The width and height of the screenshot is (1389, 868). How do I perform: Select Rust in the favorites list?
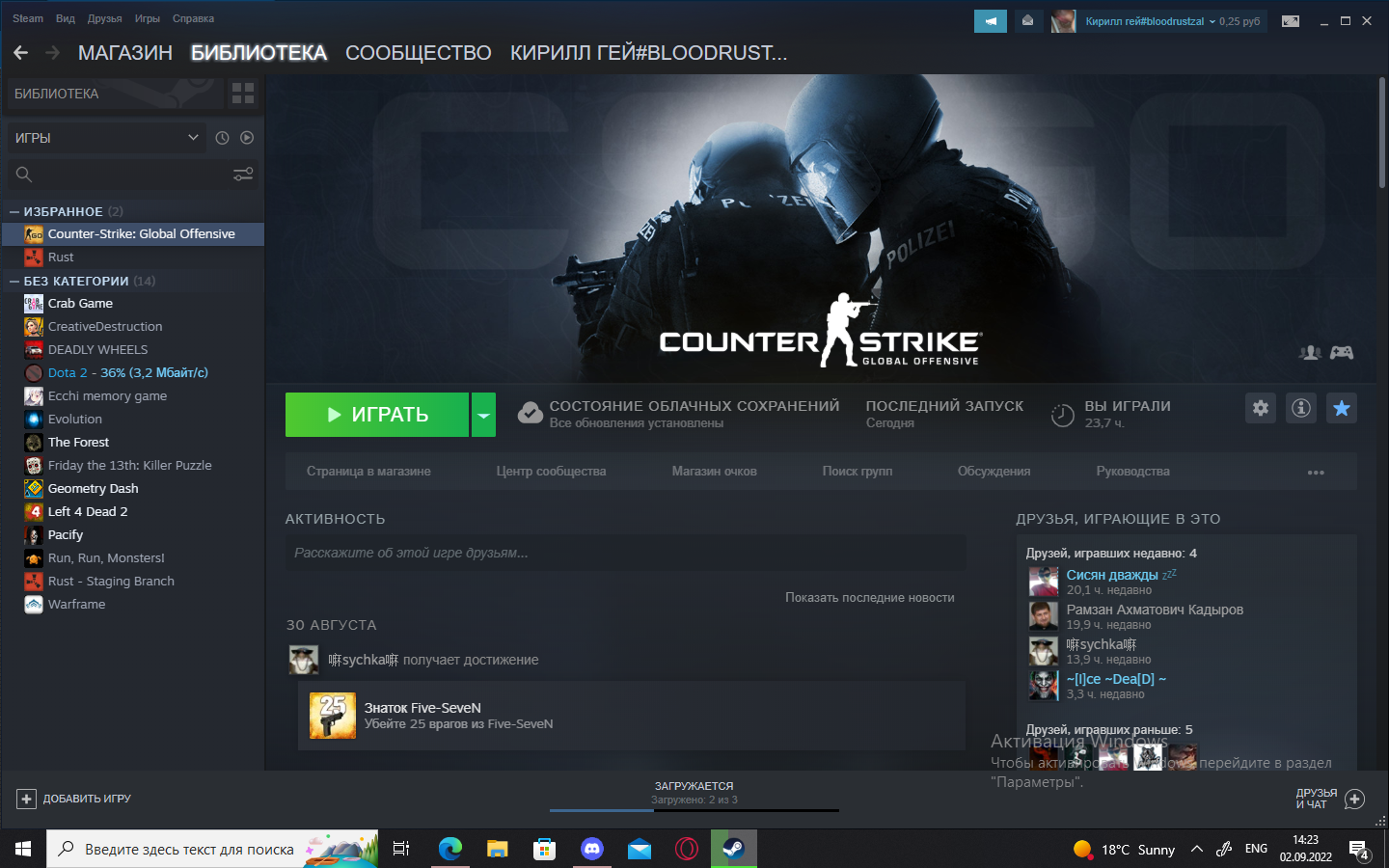tap(132, 258)
